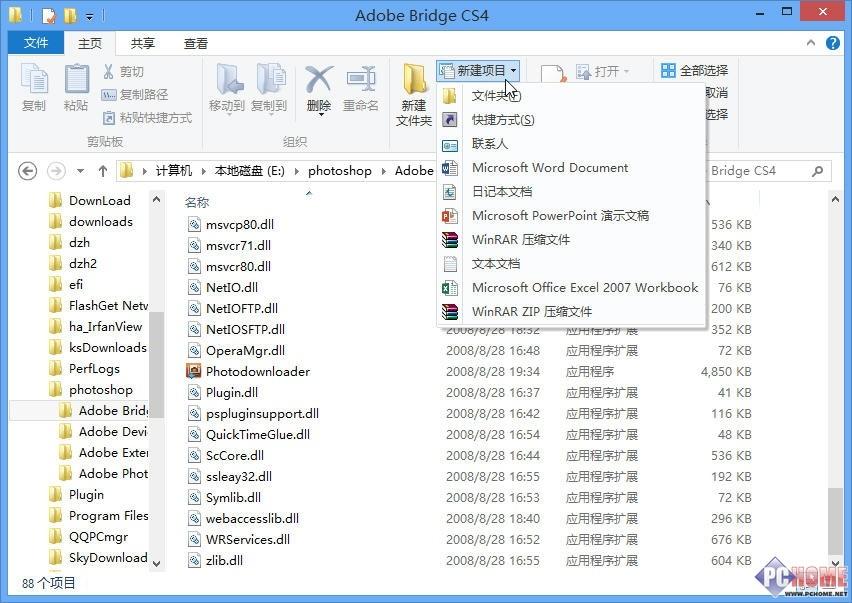The width and height of the screenshot is (852, 603).
Task: Choose Microsoft Word Document menu entry
Action: (571, 167)
